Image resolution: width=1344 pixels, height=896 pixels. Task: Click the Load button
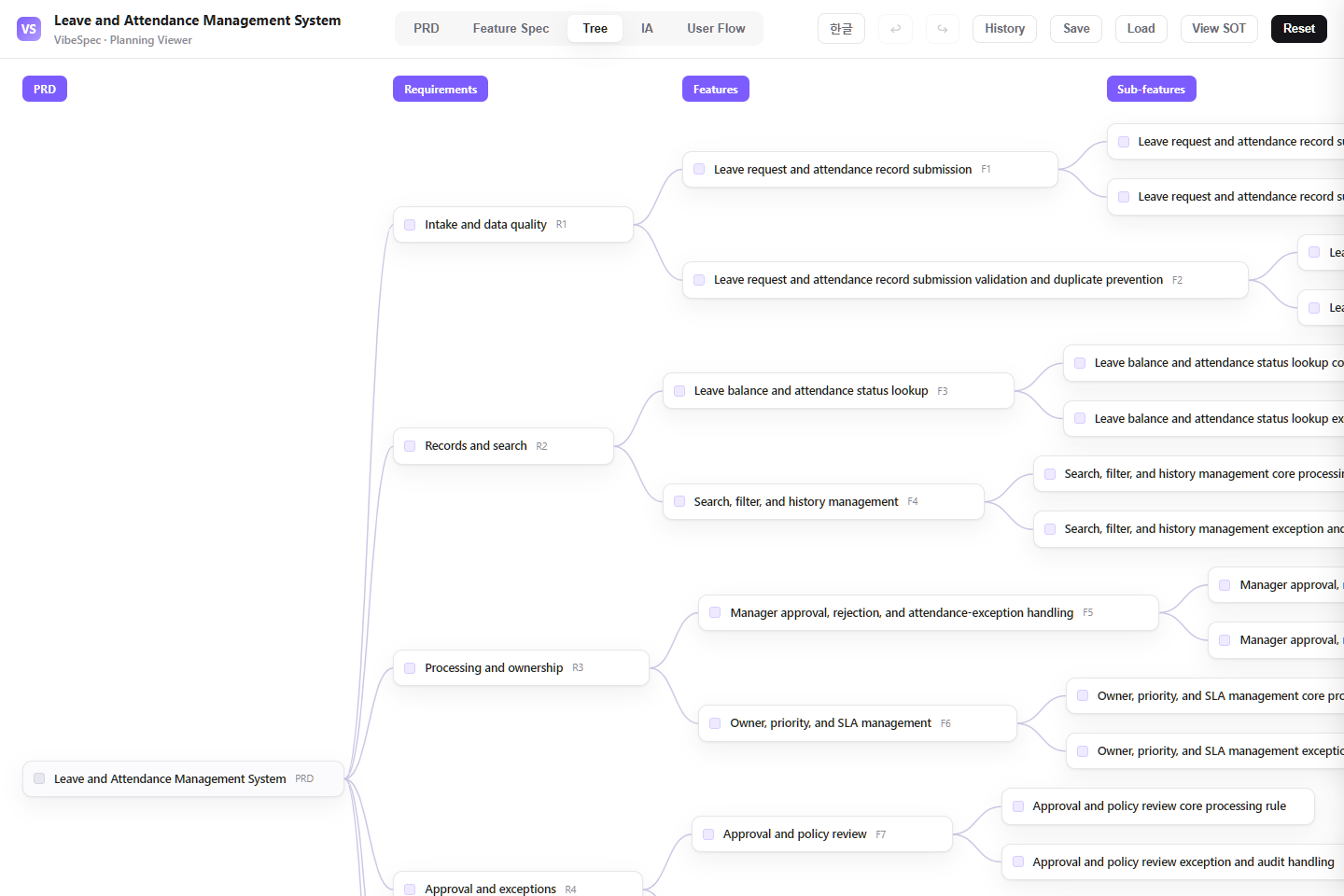pyautogui.click(x=1141, y=29)
